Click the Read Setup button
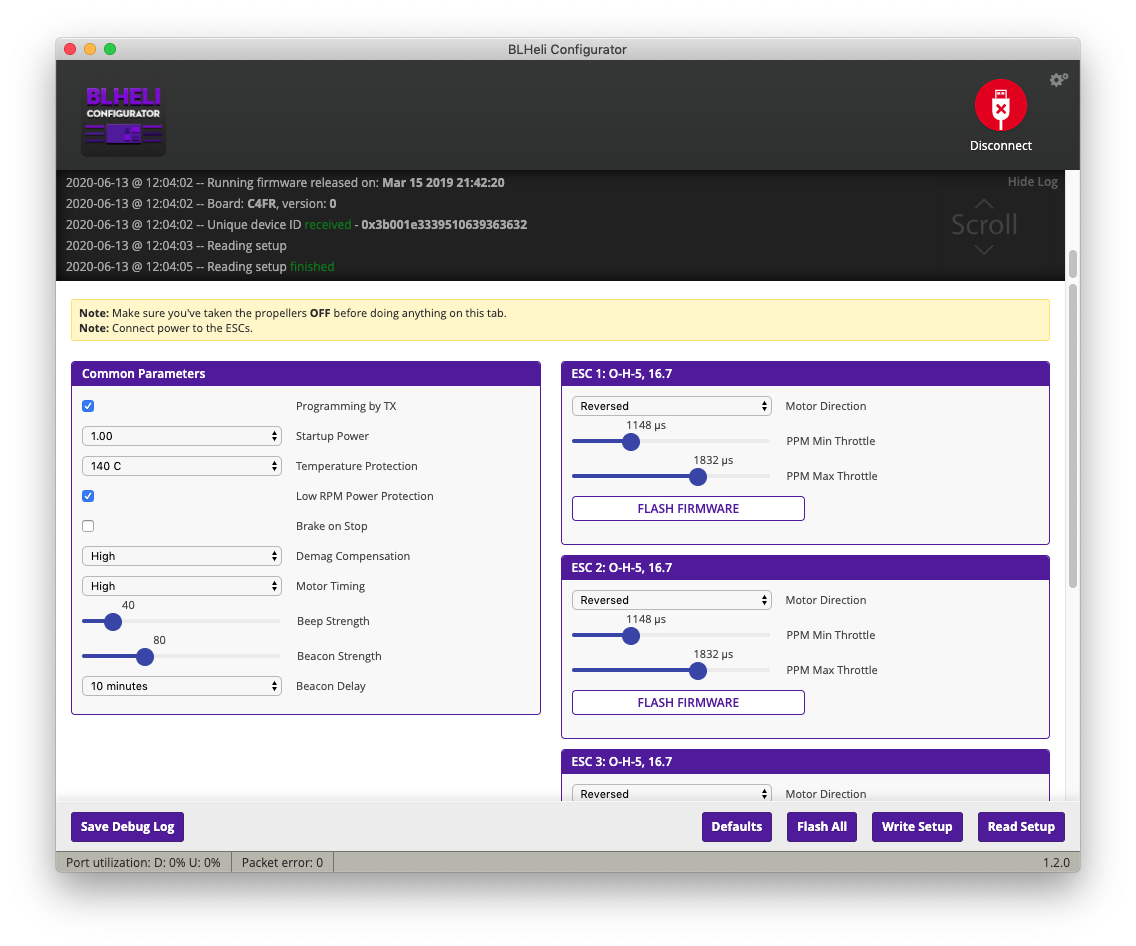 (1021, 826)
